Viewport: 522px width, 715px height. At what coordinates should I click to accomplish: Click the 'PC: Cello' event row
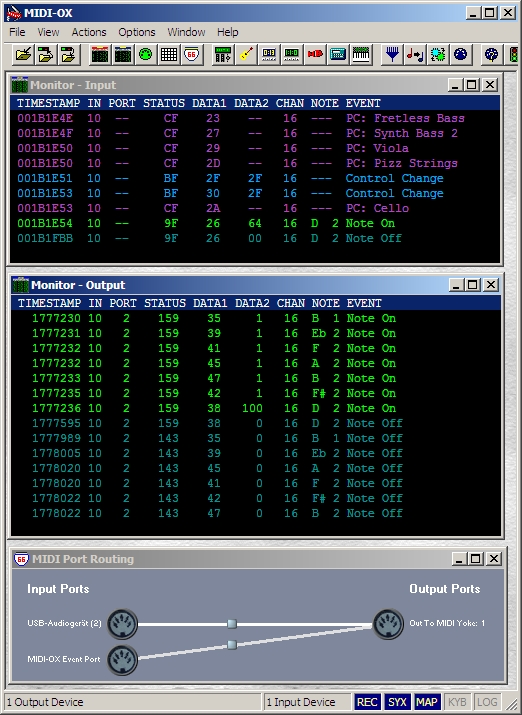pos(255,208)
